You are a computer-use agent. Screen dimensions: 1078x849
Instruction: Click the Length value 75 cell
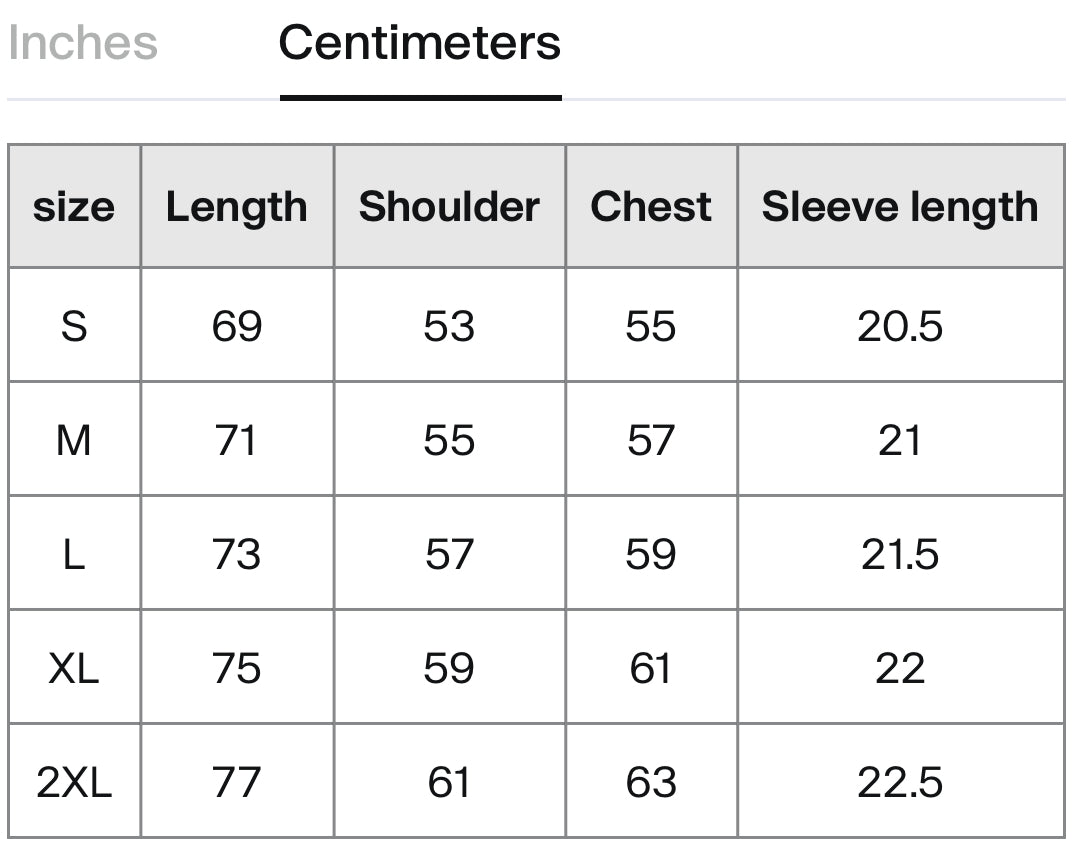[x=237, y=668]
